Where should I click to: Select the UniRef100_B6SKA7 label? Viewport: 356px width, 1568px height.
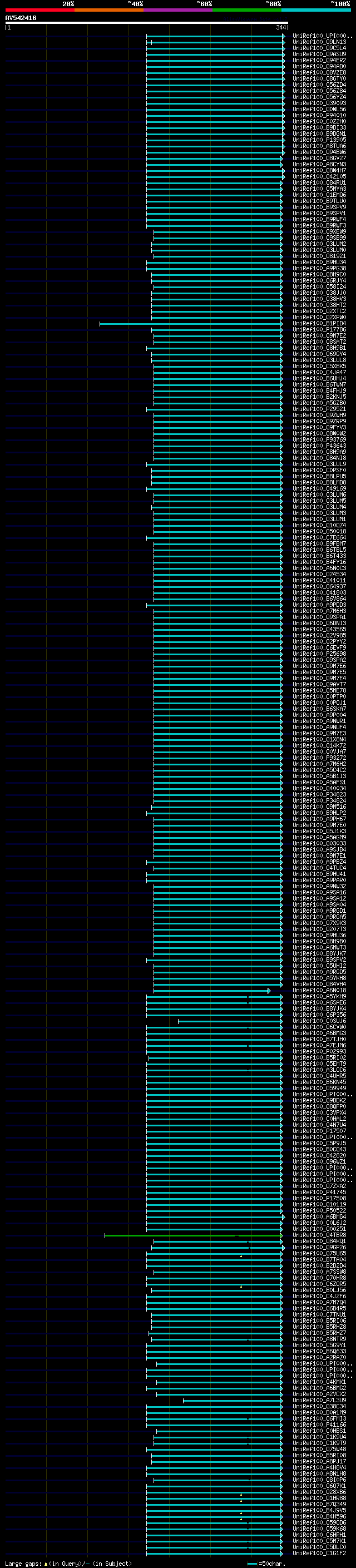tap(319, 709)
